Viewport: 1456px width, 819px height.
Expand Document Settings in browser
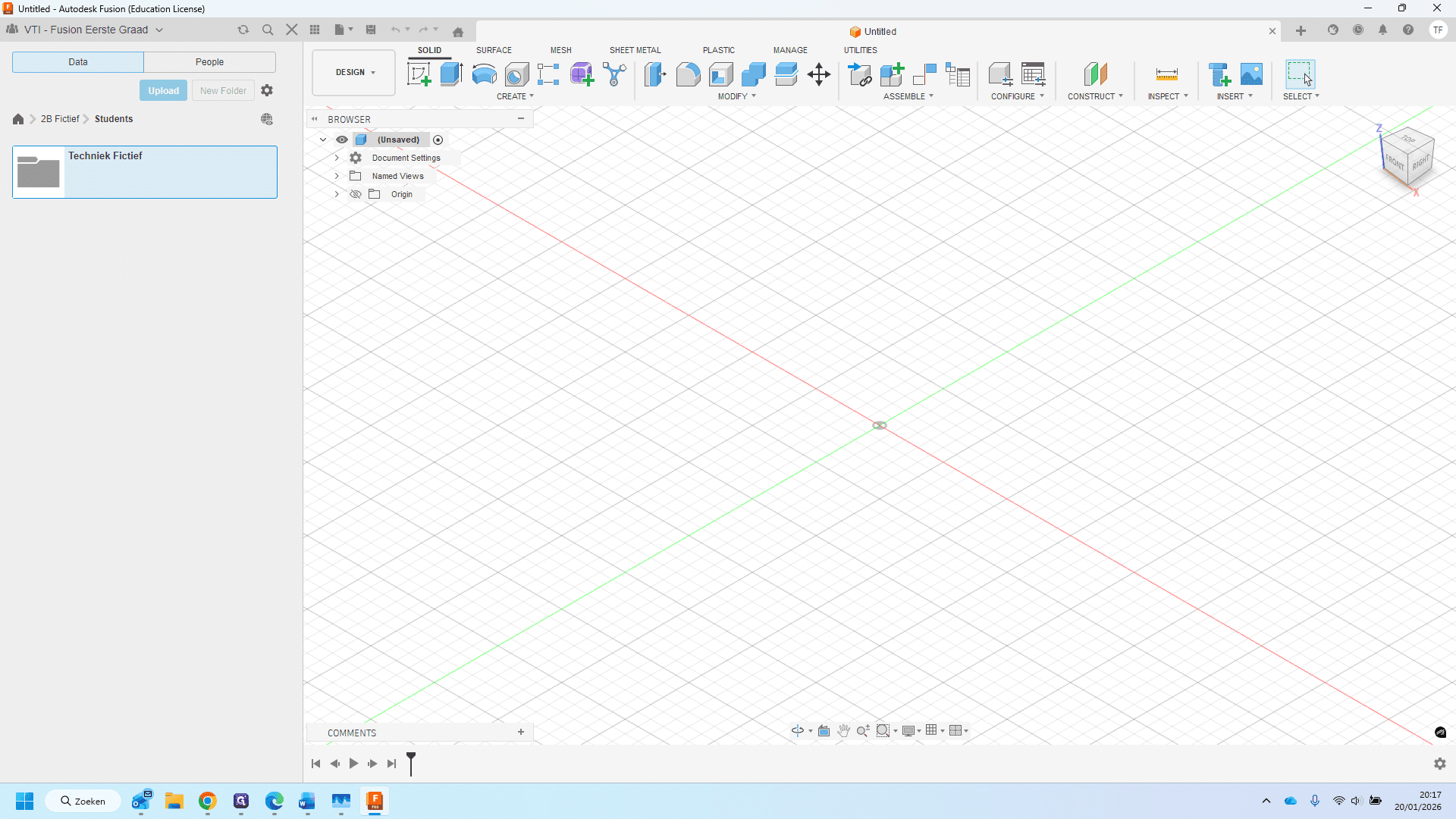click(x=337, y=158)
